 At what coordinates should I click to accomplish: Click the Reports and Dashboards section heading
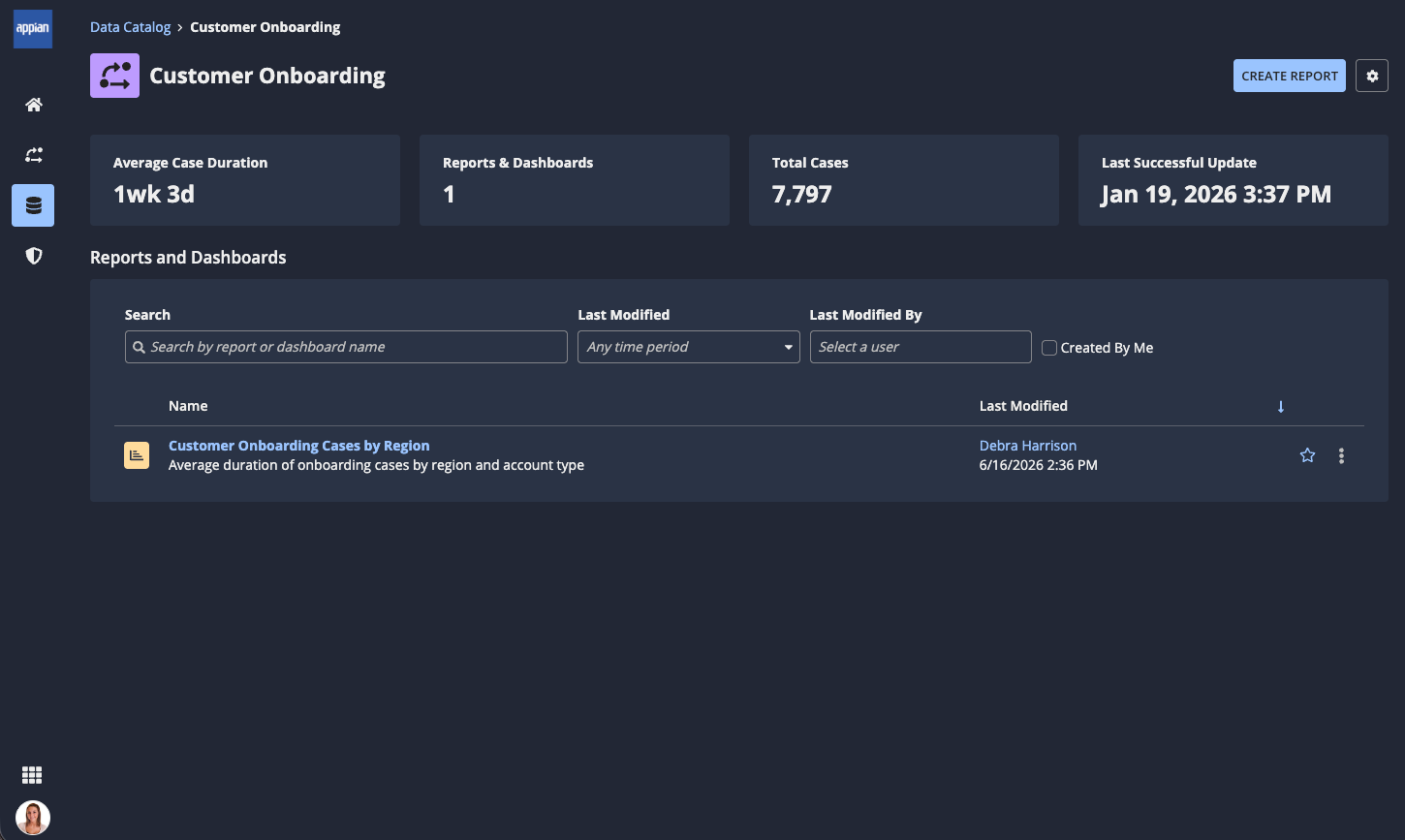tap(188, 258)
